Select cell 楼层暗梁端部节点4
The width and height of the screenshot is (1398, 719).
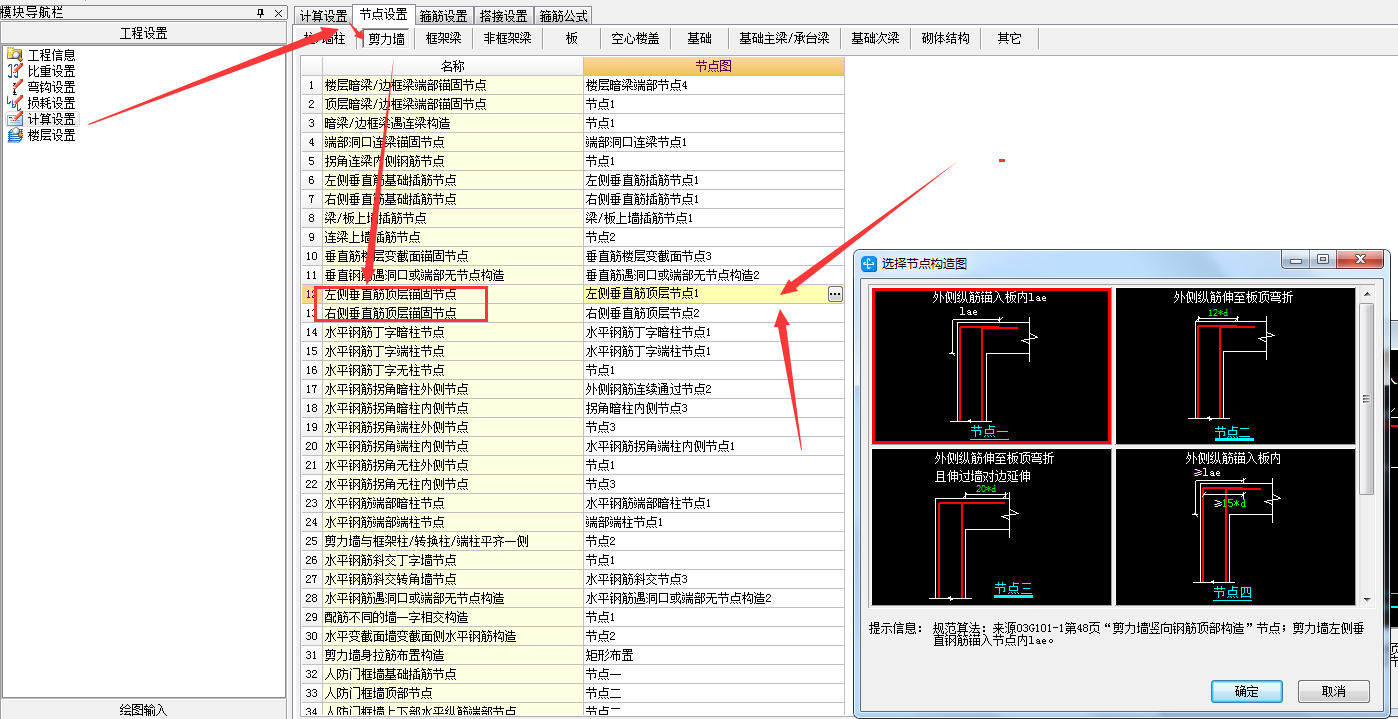pyautogui.click(x=713, y=86)
